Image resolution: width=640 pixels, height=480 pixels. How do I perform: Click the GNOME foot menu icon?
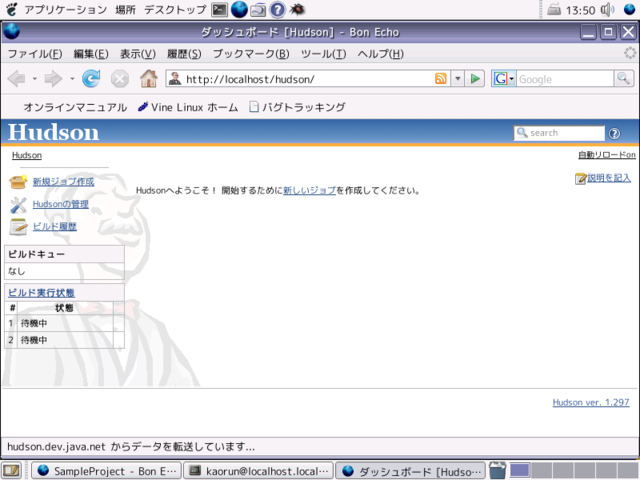pos(11,9)
